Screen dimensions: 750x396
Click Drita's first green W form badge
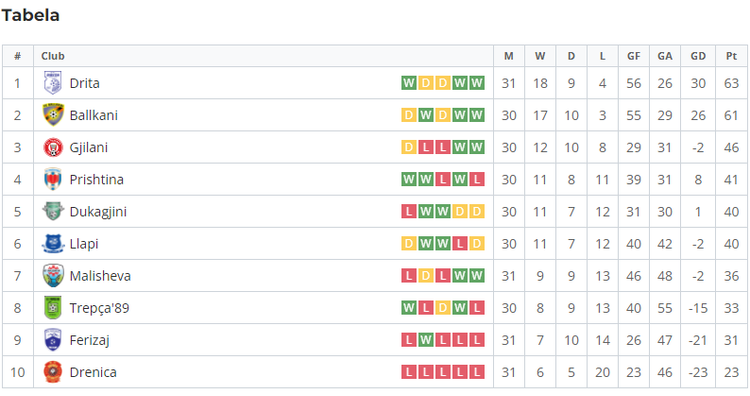408,83
